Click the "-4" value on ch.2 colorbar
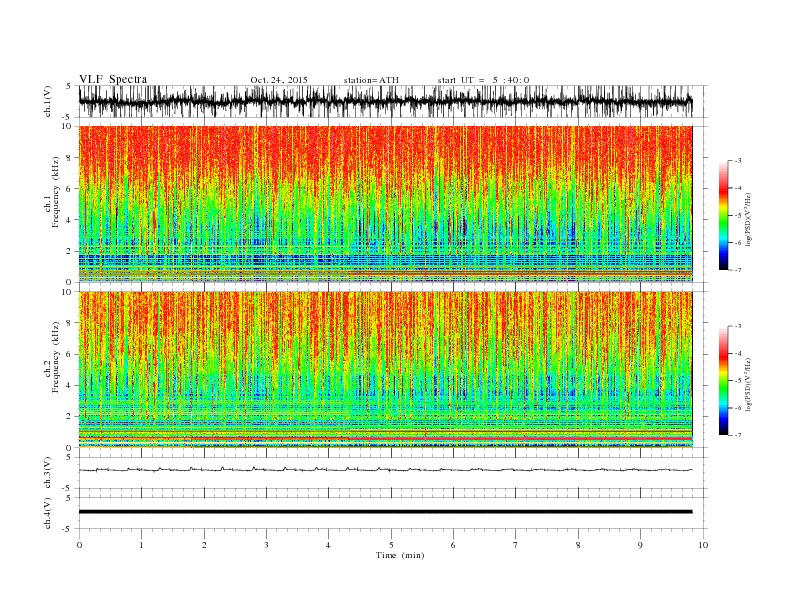This screenshot has width=792, height=612. [x=738, y=353]
